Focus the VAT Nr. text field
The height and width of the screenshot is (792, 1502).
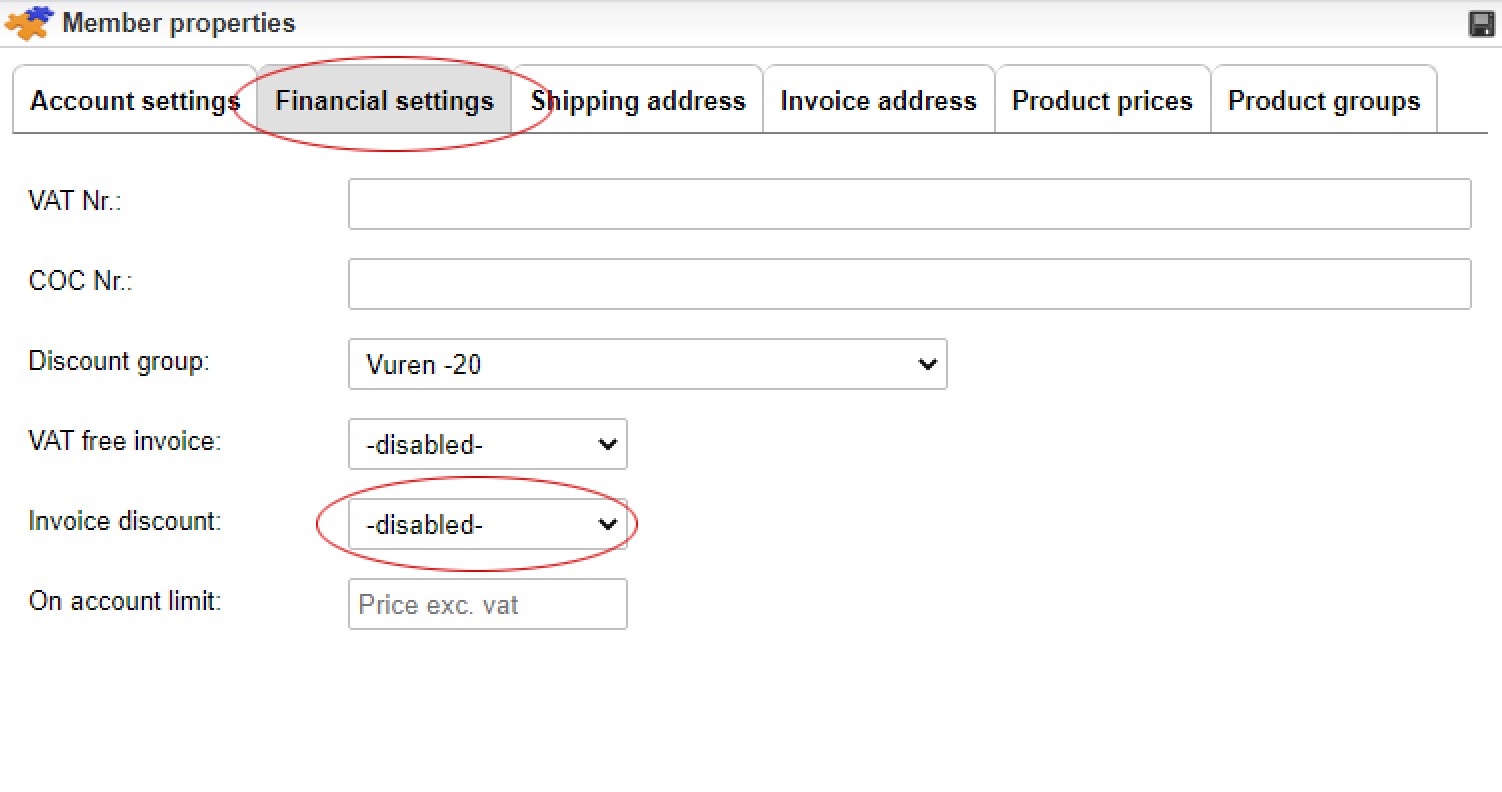[x=909, y=204]
